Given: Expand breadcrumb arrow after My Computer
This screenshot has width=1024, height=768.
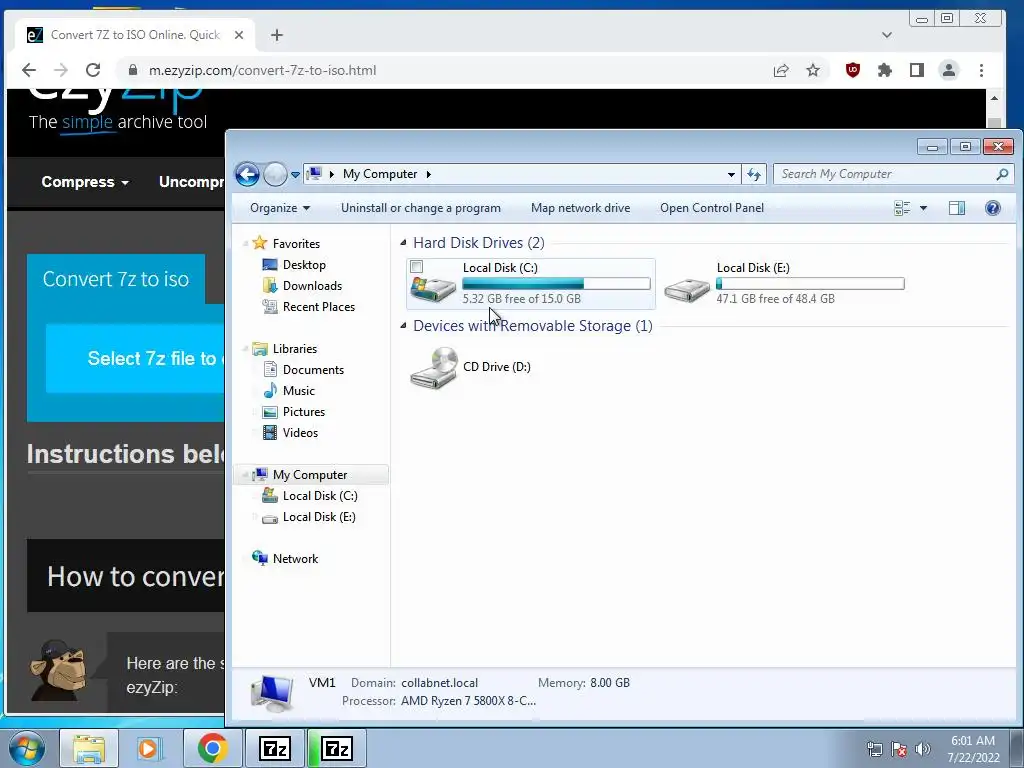Looking at the screenshot, I should pyautogui.click(x=428, y=174).
